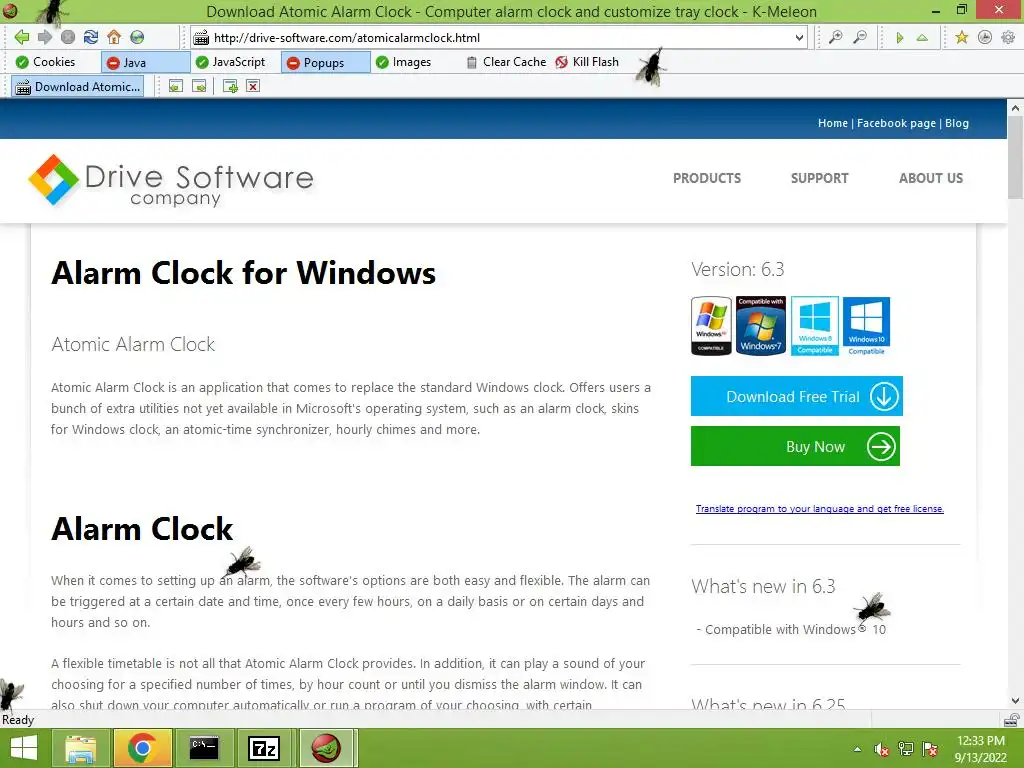1024x768 pixels.
Task: Click the address bar URL field
Action: point(500,38)
